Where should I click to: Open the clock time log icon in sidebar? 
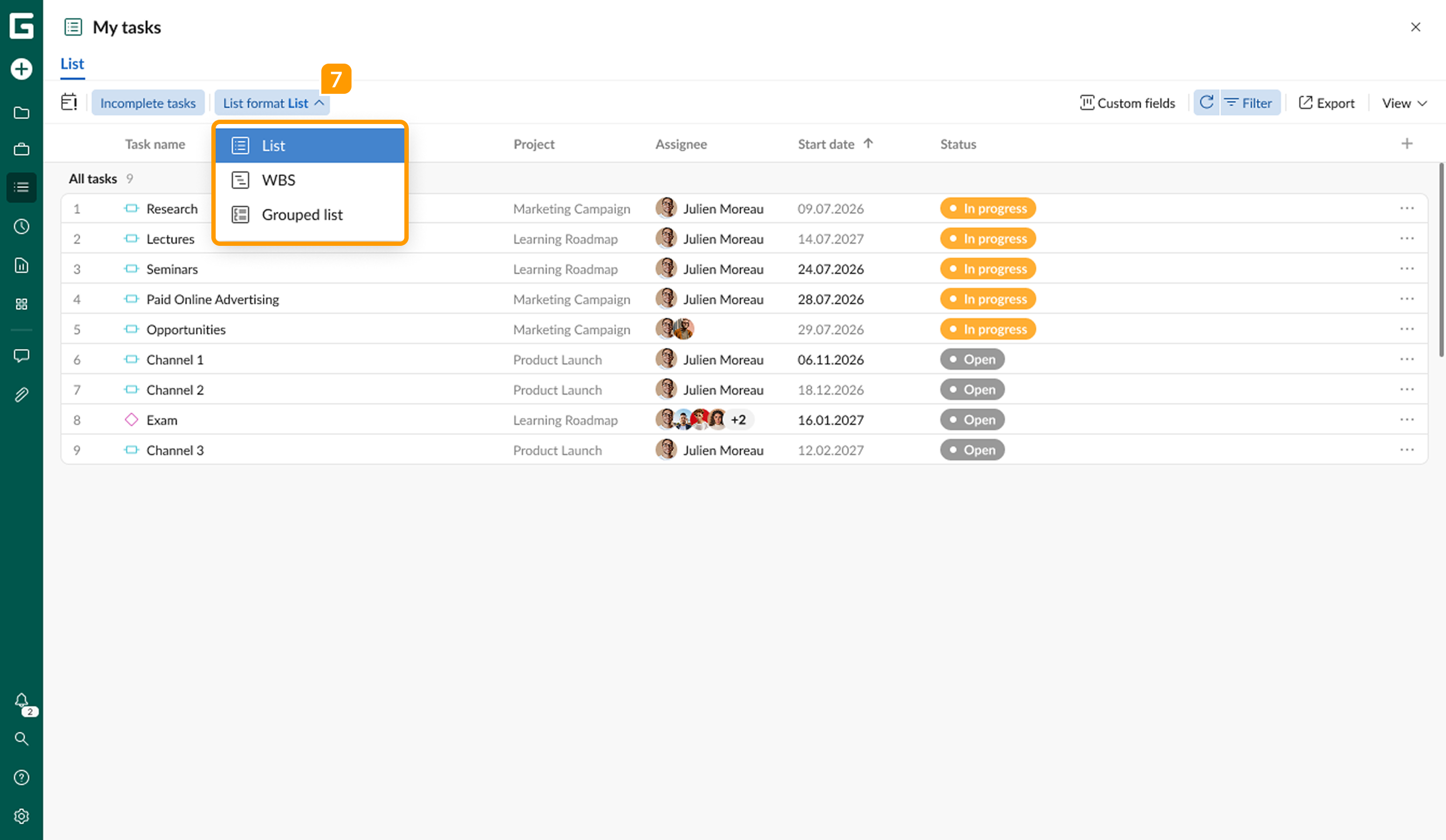[x=21, y=226]
